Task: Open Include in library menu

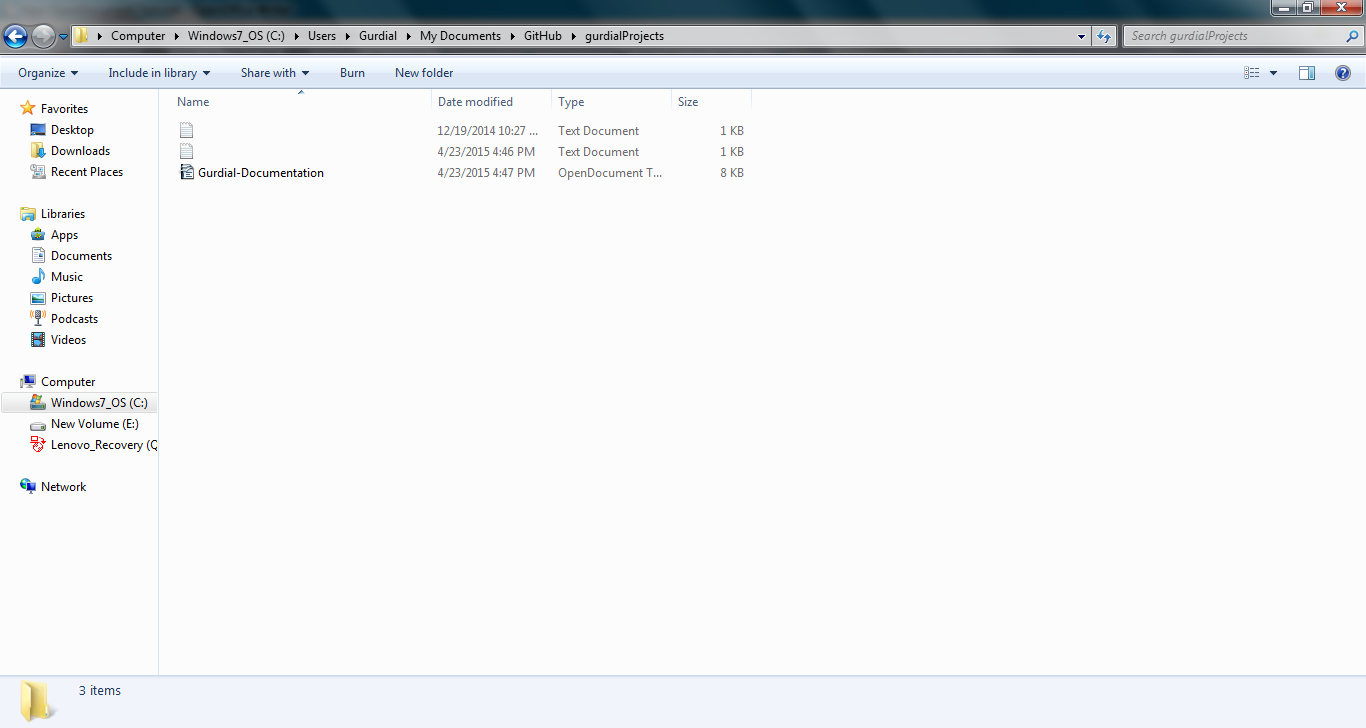Action: coord(159,73)
